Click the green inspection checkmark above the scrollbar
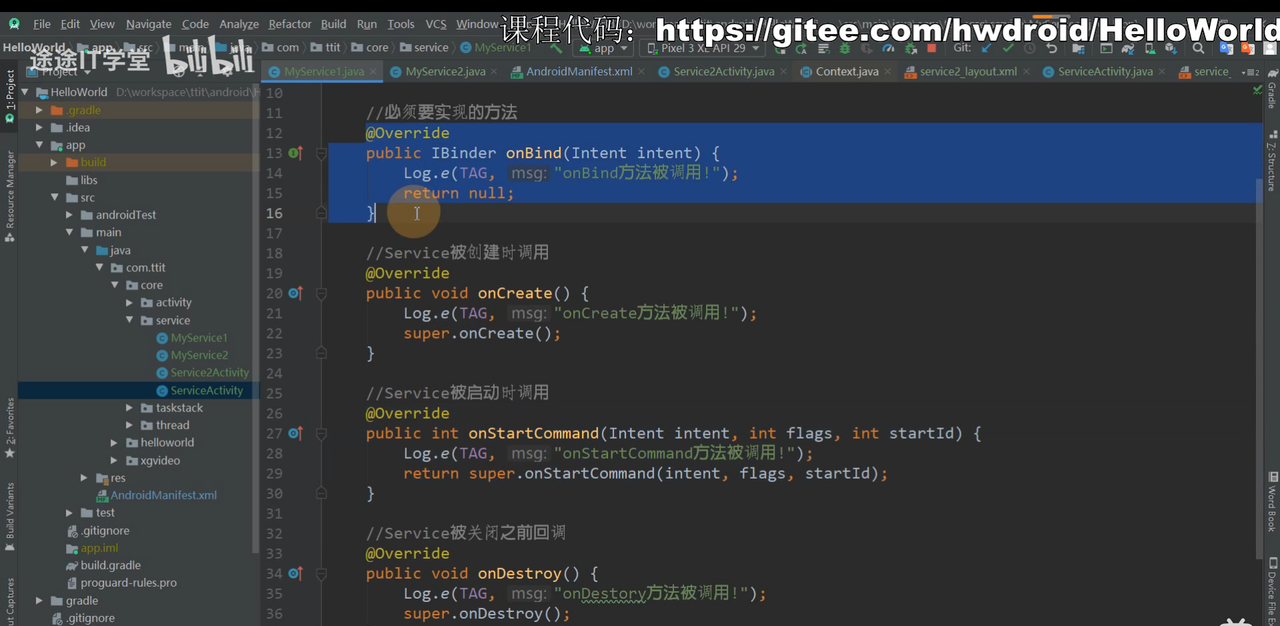 coord(1257,90)
